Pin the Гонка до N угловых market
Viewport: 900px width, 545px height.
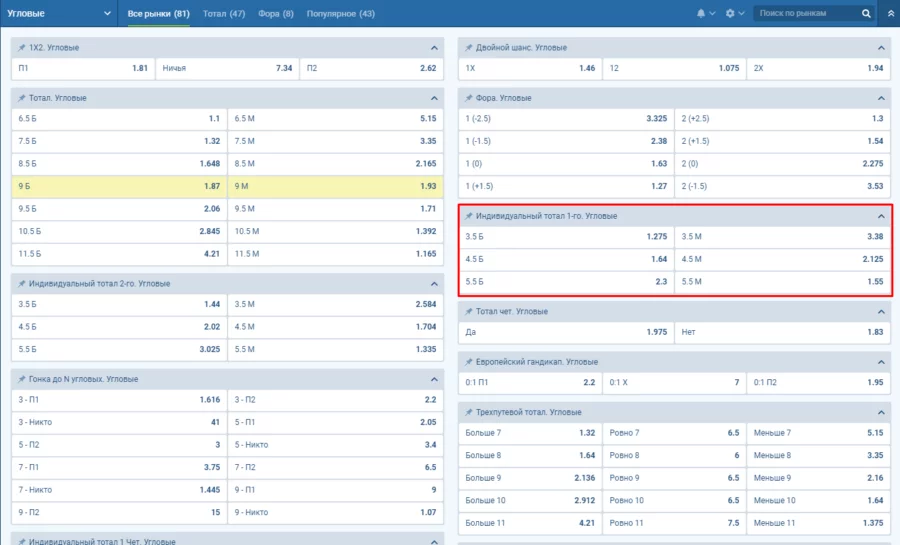click(x=21, y=380)
